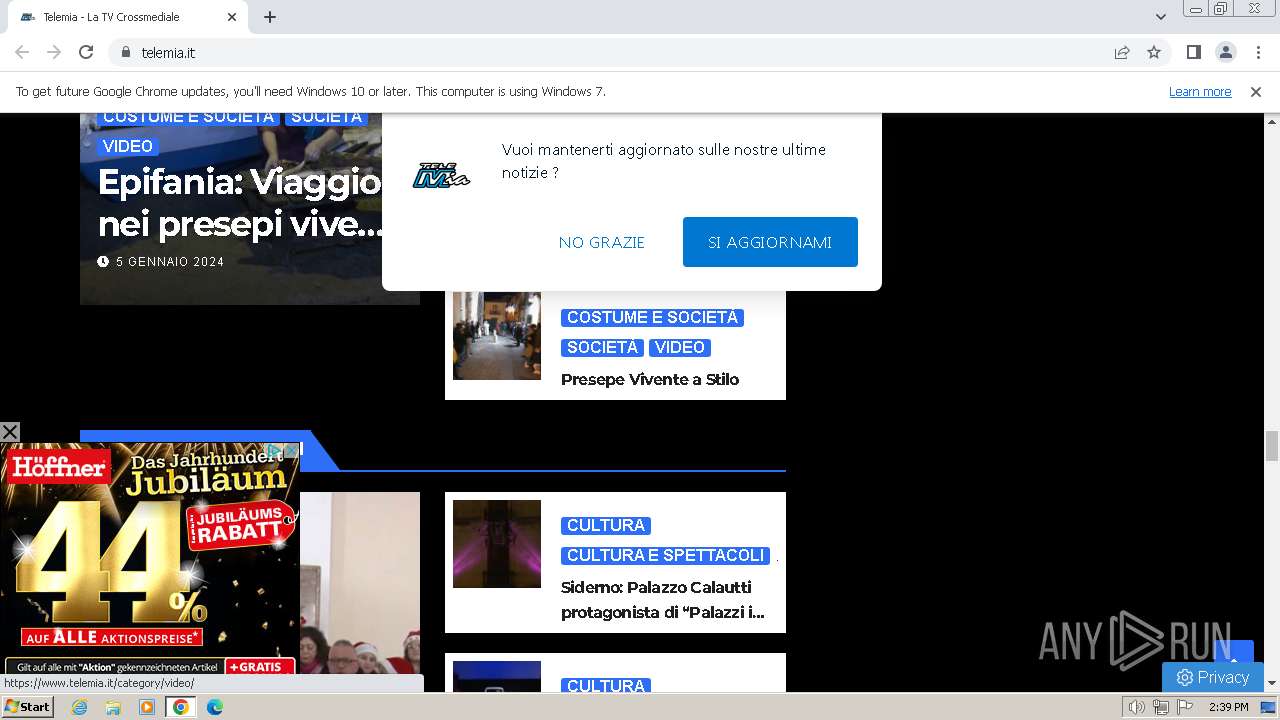Click the clock icon beside 5 GENNAIO 2024
1280x720 pixels.
coord(103,262)
